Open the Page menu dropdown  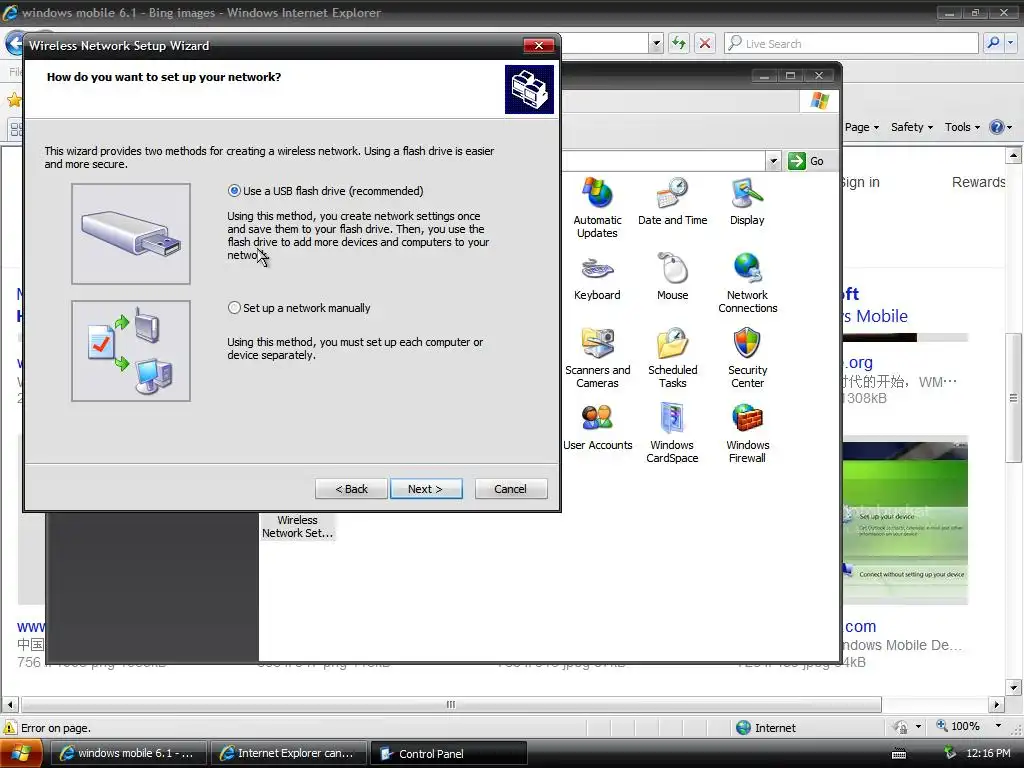(862, 127)
